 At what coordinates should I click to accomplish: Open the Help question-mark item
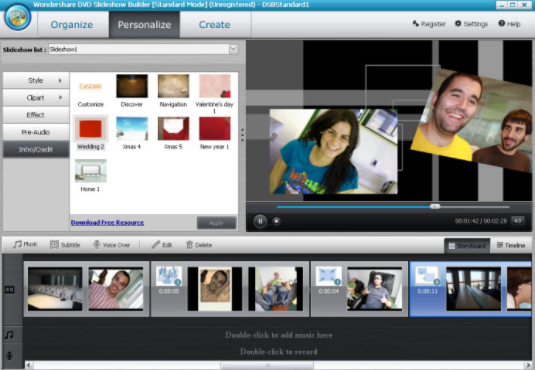[509, 24]
